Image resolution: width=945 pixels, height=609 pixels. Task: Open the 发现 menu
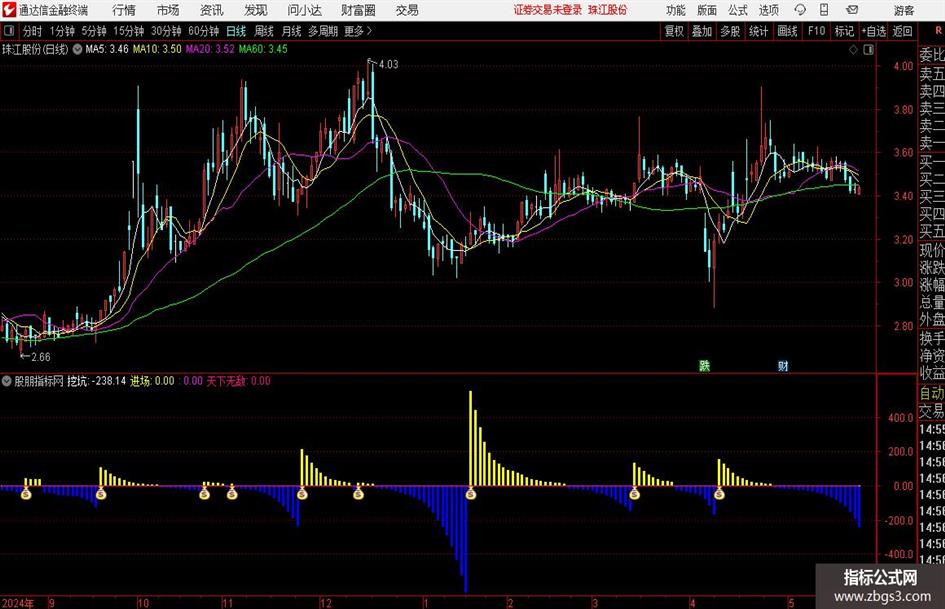click(256, 10)
